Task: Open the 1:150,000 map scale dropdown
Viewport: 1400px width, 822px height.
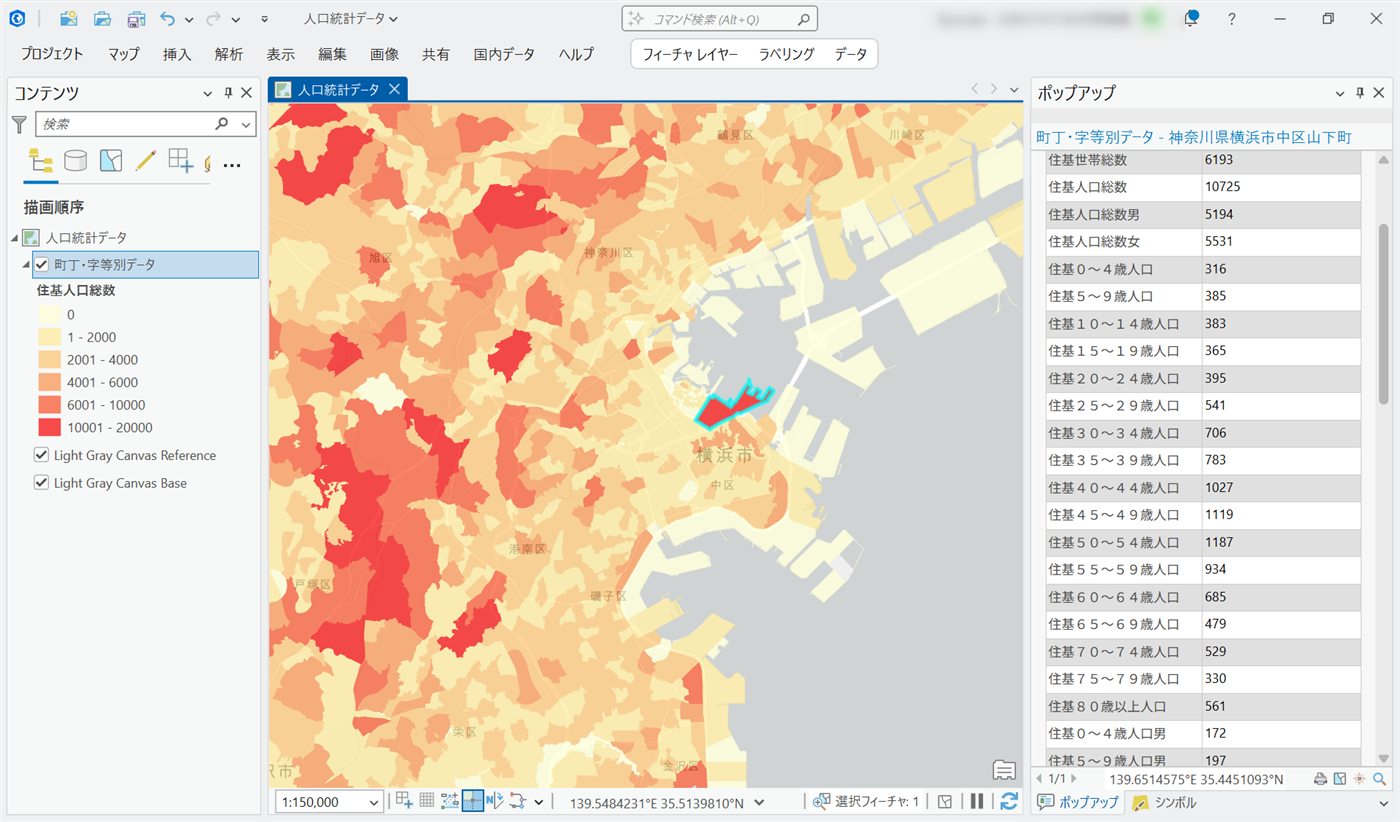Action: 374,802
